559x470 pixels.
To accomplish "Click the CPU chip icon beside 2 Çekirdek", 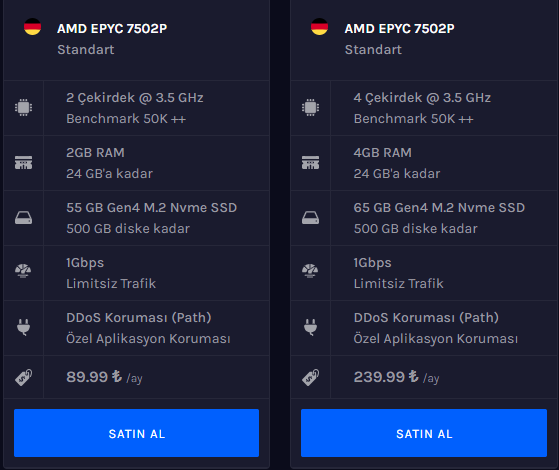I will click(x=24, y=107).
